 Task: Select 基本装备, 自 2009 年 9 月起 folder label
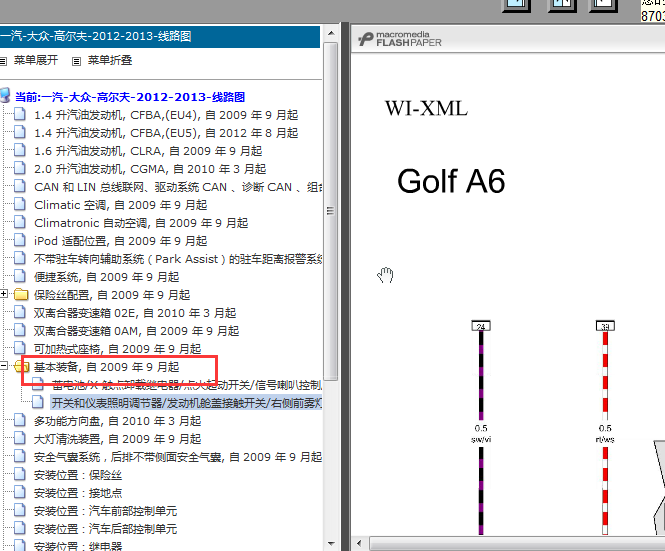pos(106,367)
